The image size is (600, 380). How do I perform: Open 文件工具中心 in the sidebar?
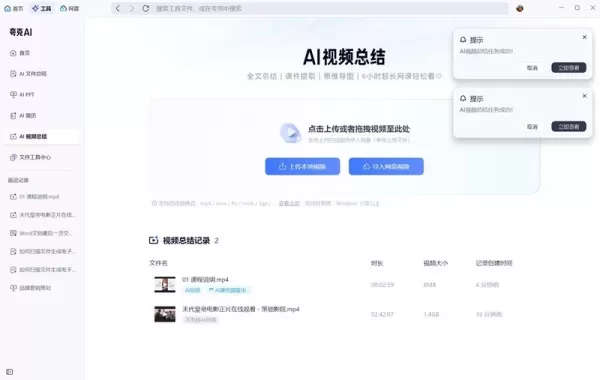(x=41, y=157)
